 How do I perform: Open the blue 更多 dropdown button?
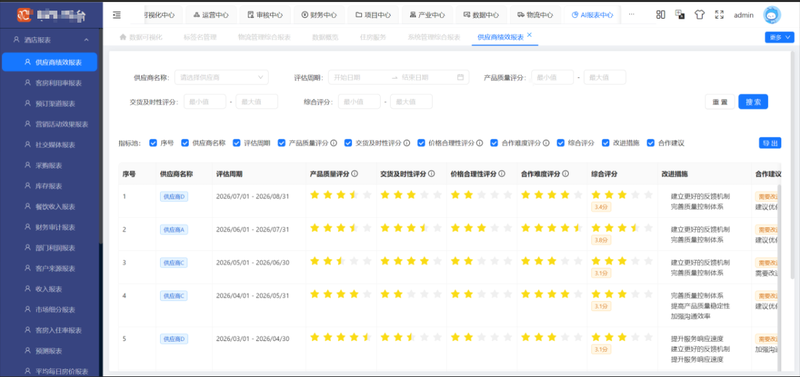(x=779, y=37)
